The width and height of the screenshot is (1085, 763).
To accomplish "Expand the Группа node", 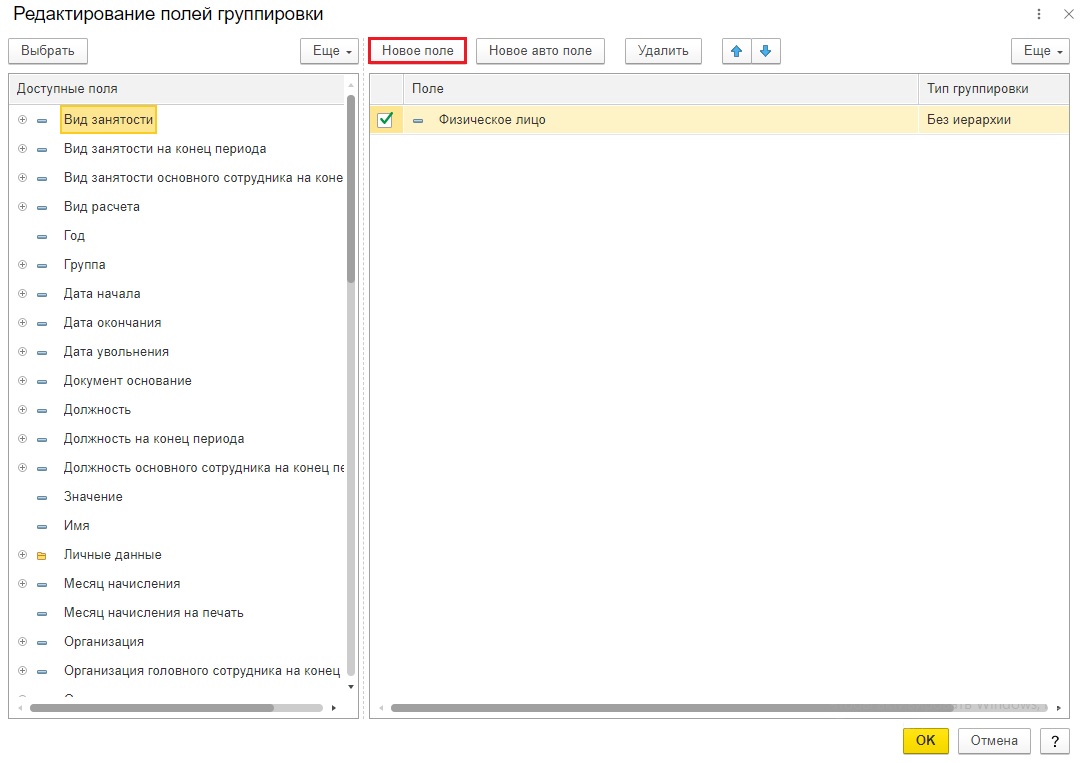I will coord(22,265).
